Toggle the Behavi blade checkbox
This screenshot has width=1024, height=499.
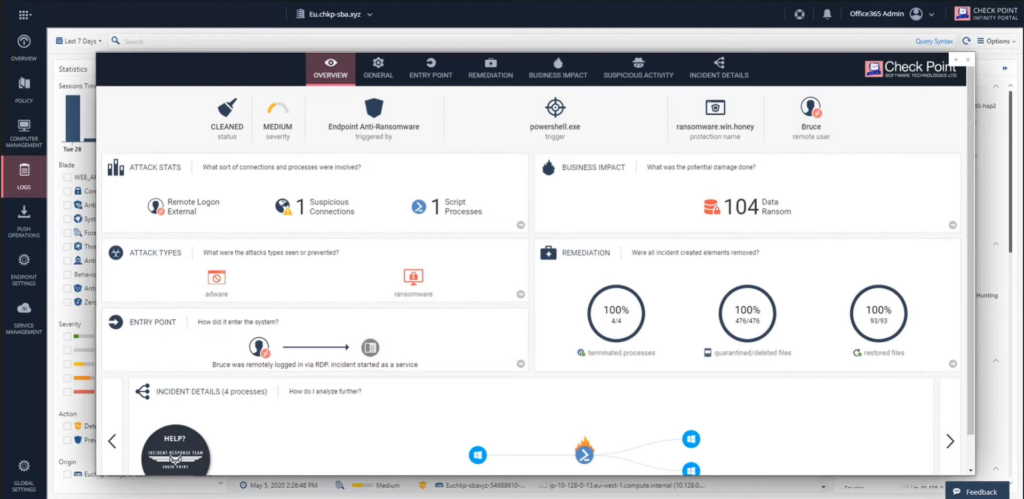click(67, 274)
